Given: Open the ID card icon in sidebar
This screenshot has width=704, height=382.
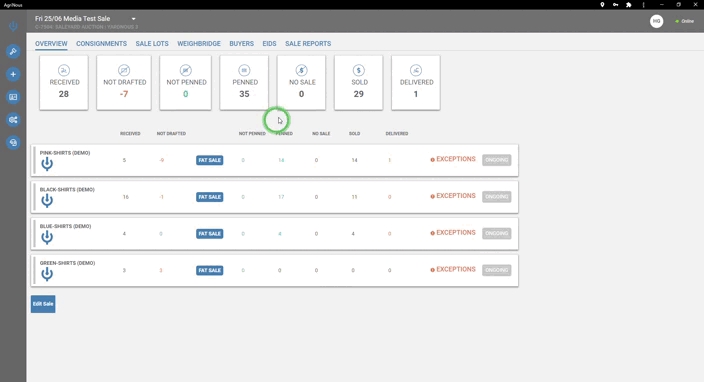Looking at the screenshot, I should [x=13, y=97].
